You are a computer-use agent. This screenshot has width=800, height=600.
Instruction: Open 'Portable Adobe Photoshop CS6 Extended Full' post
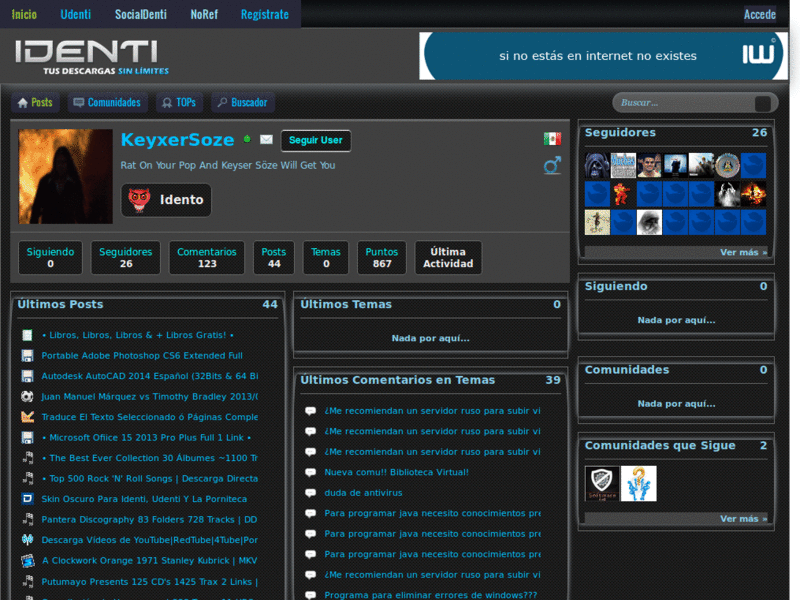tap(142, 356)
